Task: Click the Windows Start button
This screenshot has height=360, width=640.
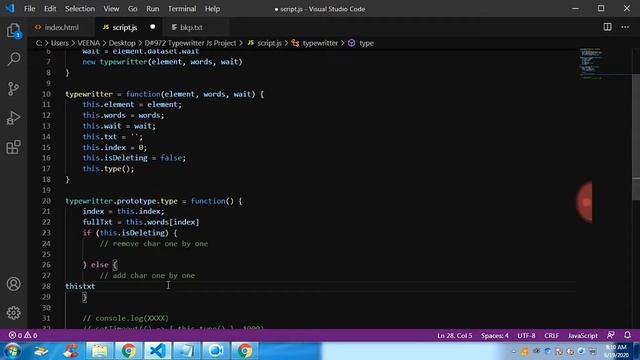Action: (x=11, y=351)
